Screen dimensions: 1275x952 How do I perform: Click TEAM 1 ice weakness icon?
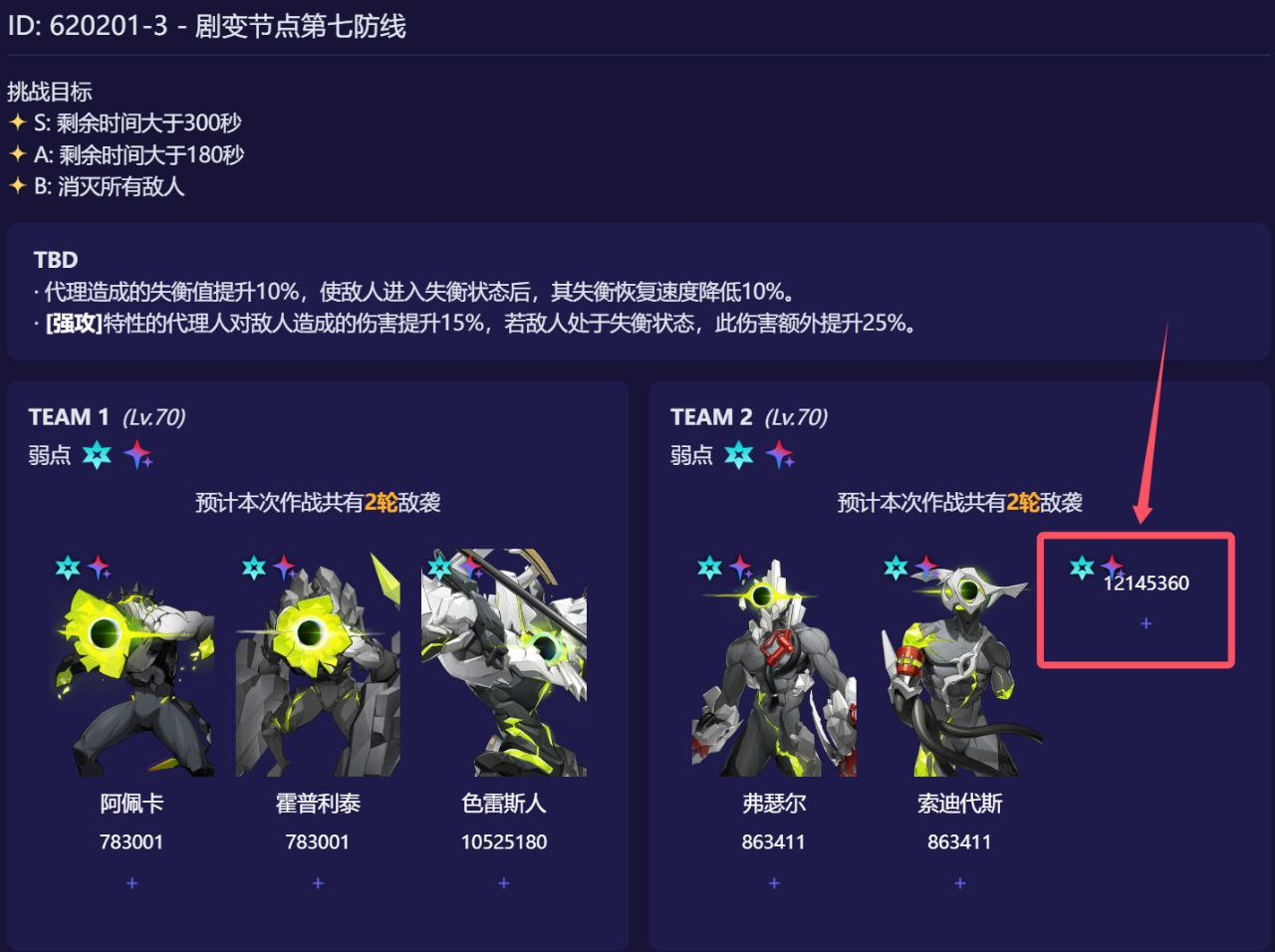tap(97, 455)
